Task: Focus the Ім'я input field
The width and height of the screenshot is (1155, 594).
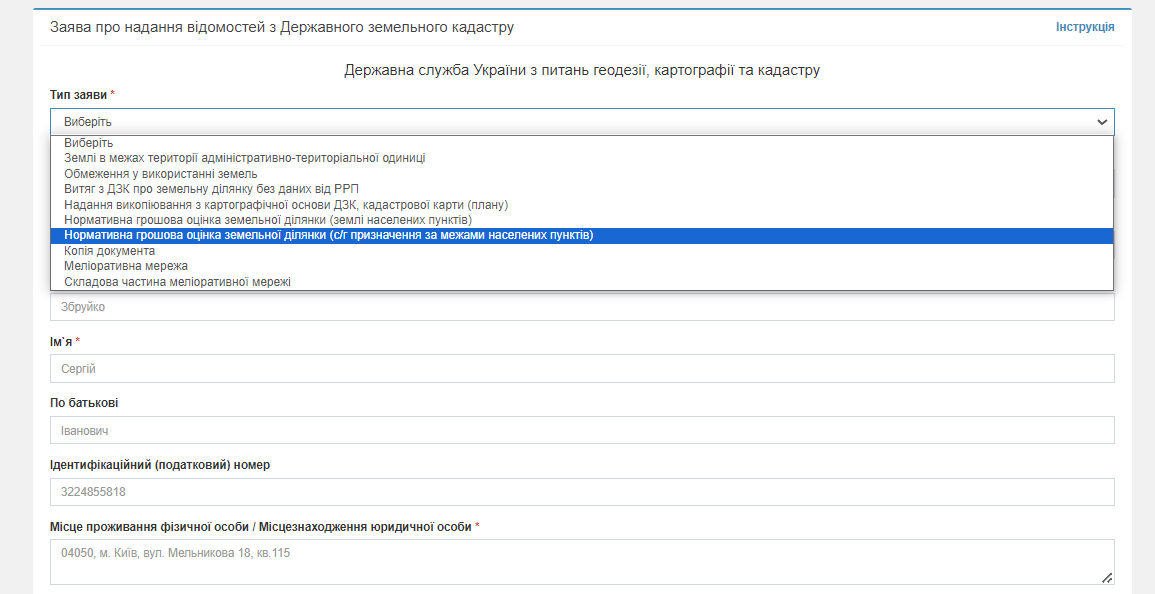Action: pyautogui.click(x=582, y=369)
